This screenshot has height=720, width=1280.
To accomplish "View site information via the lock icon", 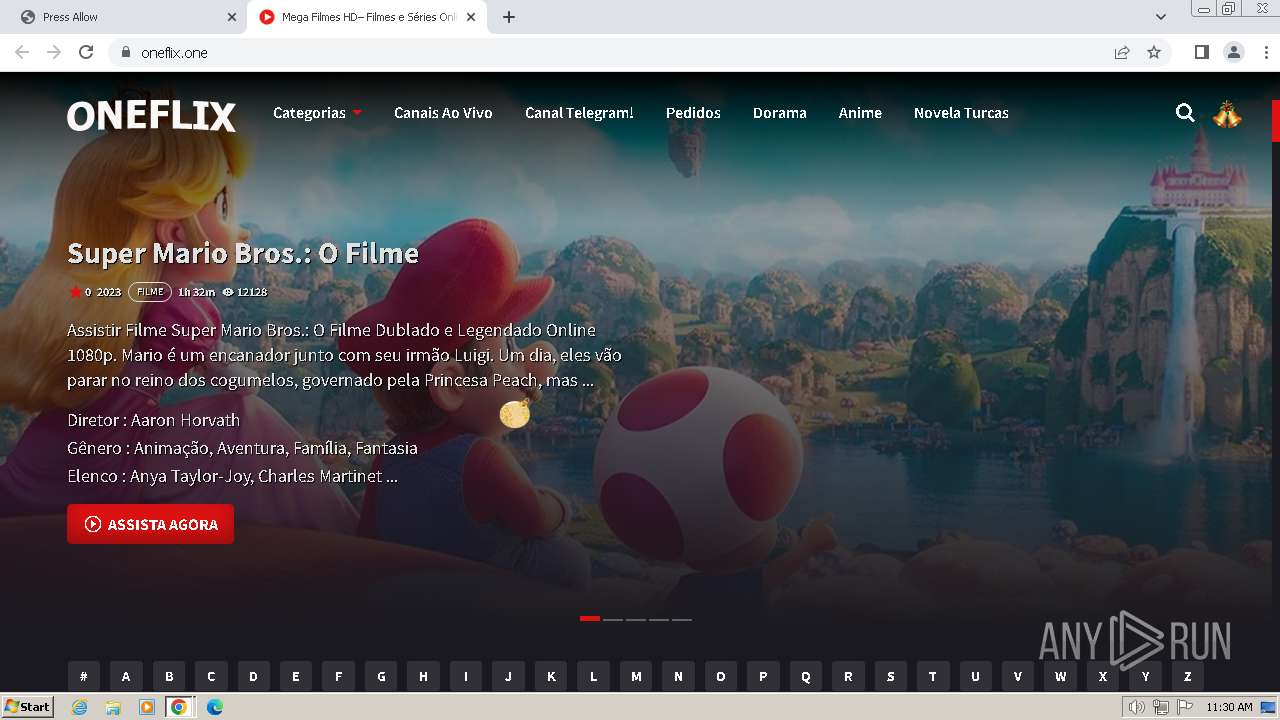I will (x=125, y=52).
